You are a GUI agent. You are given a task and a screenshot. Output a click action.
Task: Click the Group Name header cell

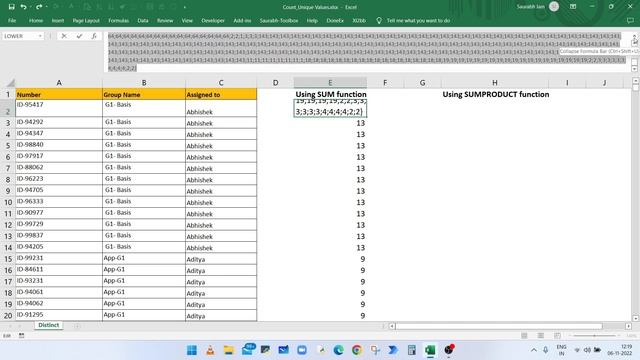pyautogui.click(x=144, y=94)
